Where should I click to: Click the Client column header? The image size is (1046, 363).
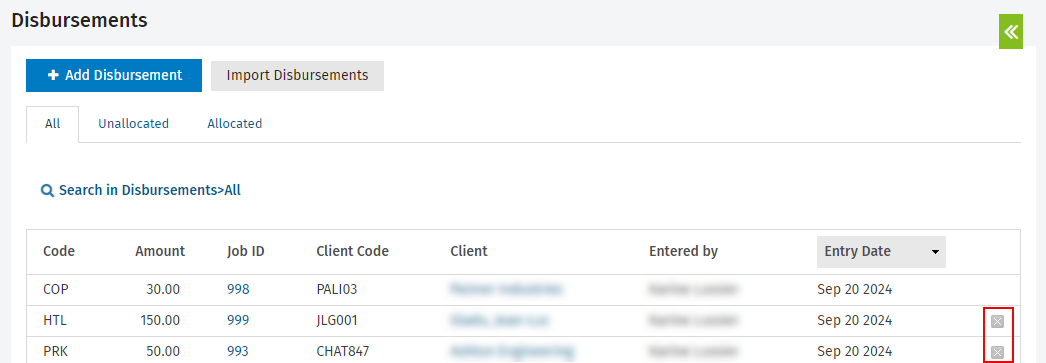[x=469, y=252]
